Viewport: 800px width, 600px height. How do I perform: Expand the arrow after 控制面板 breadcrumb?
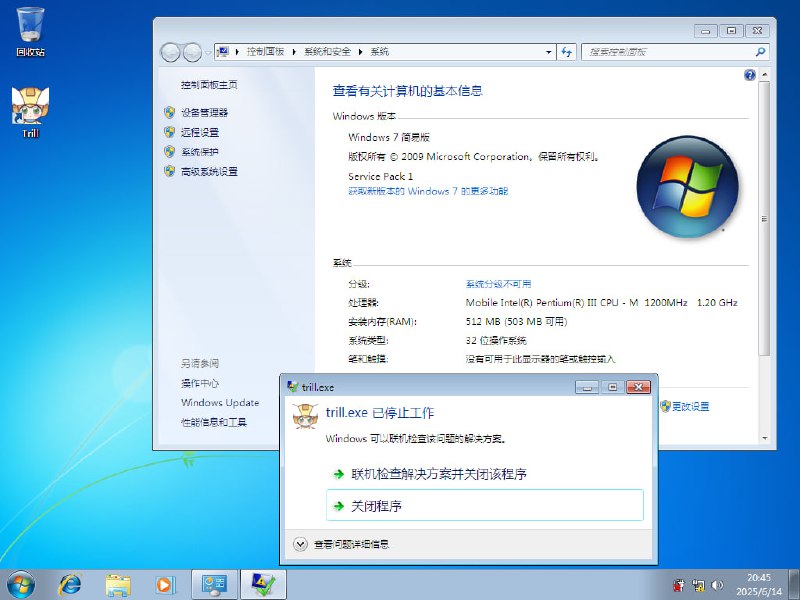click(294, 52)
